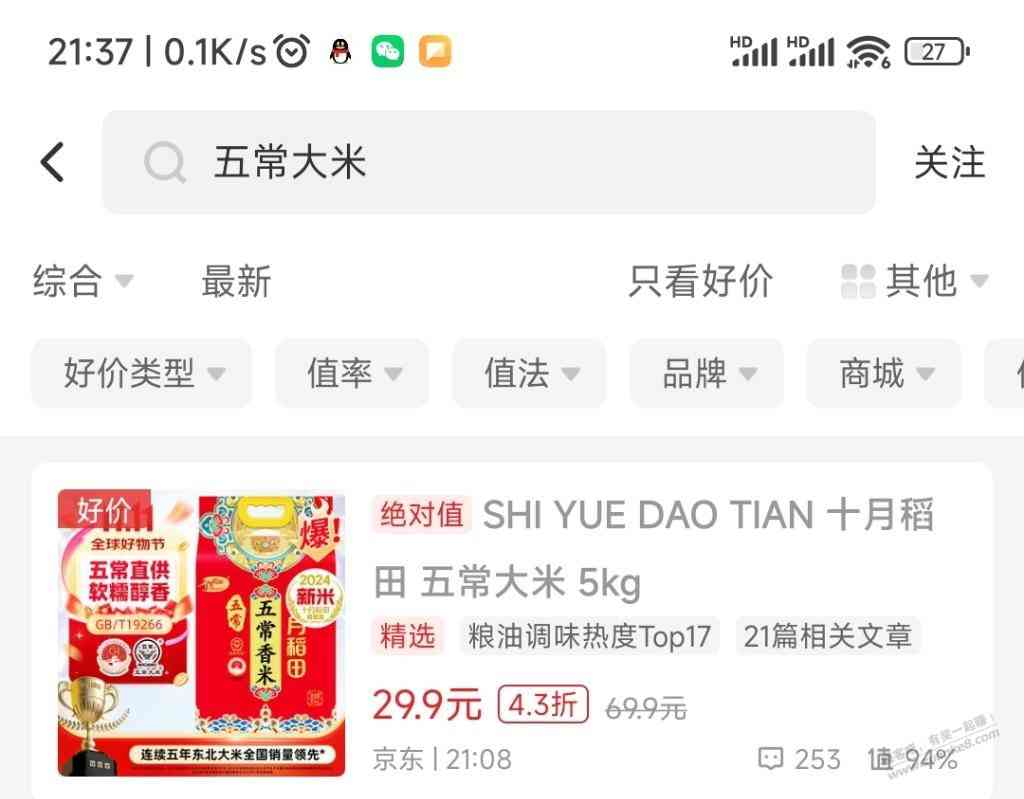Open the 好价类型 filter dropdown
The image size is (1024, 799).
pos(141,373)
